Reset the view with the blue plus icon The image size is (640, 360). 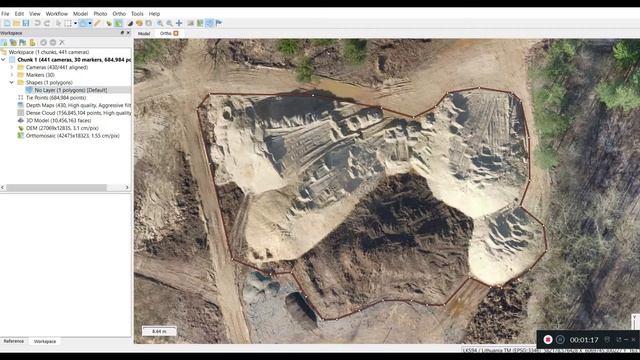tap(179, 23)
